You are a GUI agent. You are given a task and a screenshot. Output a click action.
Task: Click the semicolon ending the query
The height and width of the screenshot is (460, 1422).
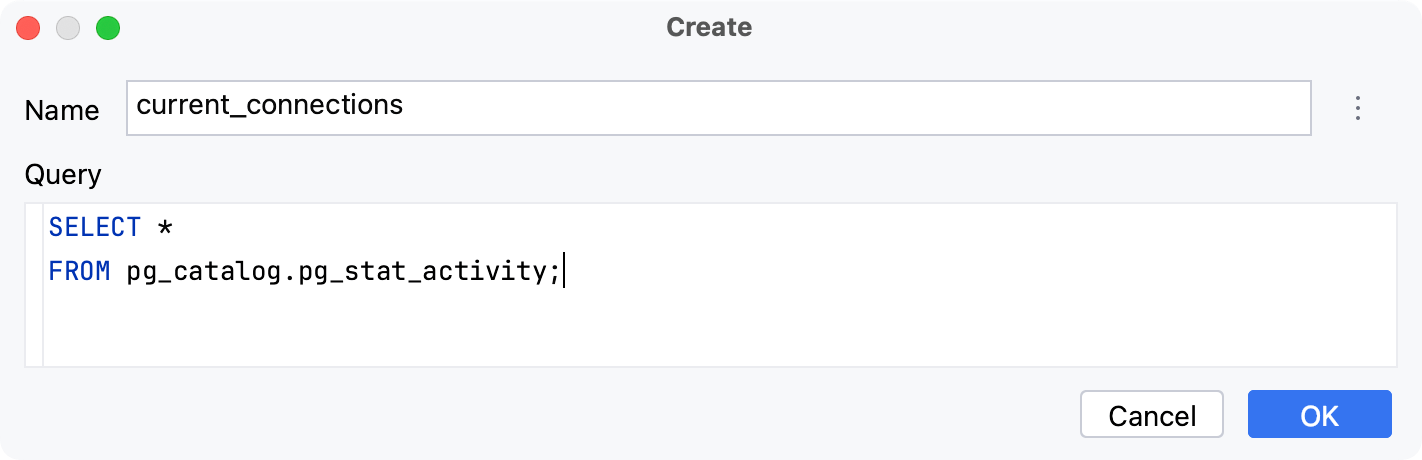555,272
